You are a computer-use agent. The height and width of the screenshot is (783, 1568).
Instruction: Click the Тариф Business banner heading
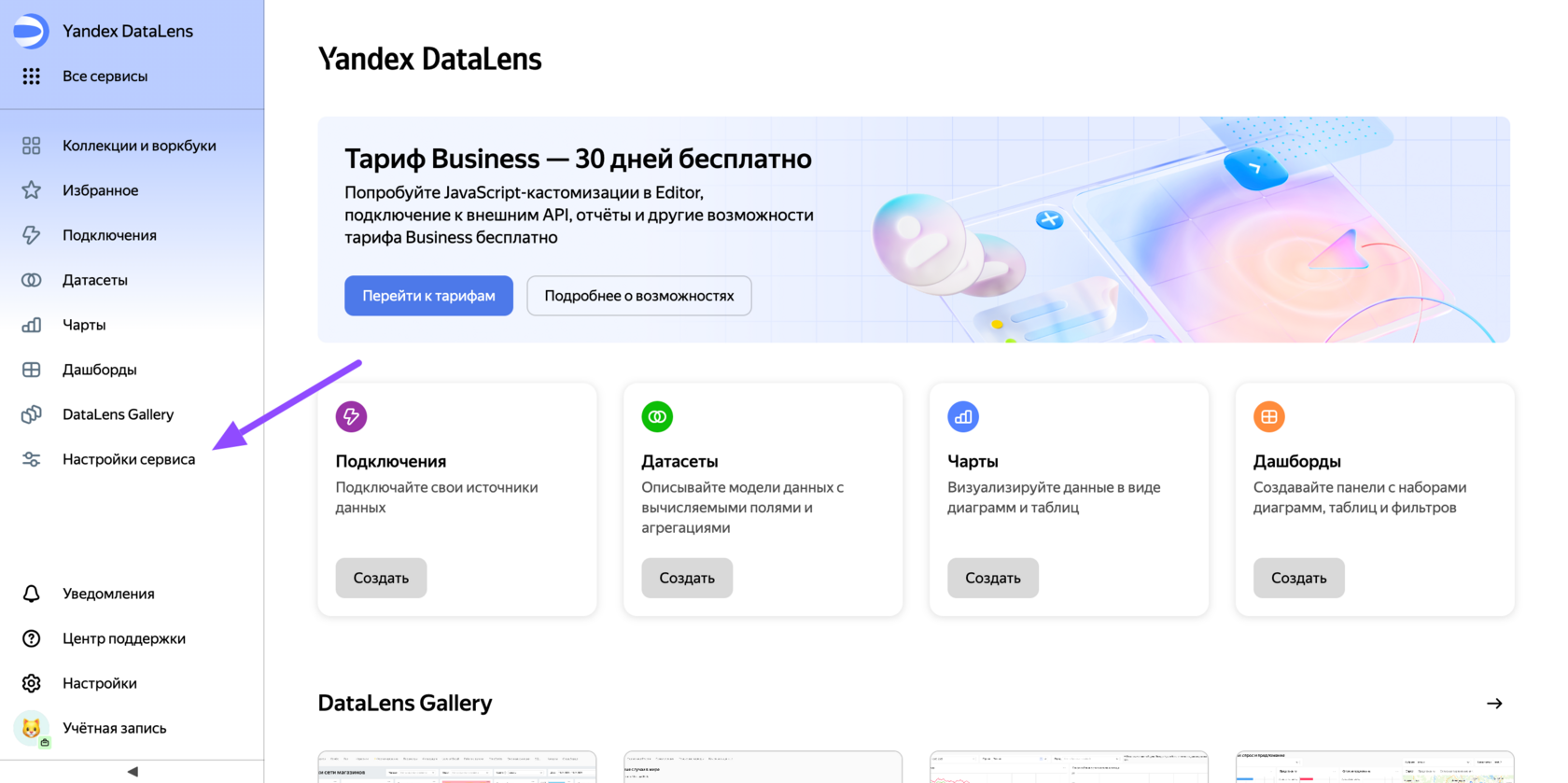pos(578,159)
